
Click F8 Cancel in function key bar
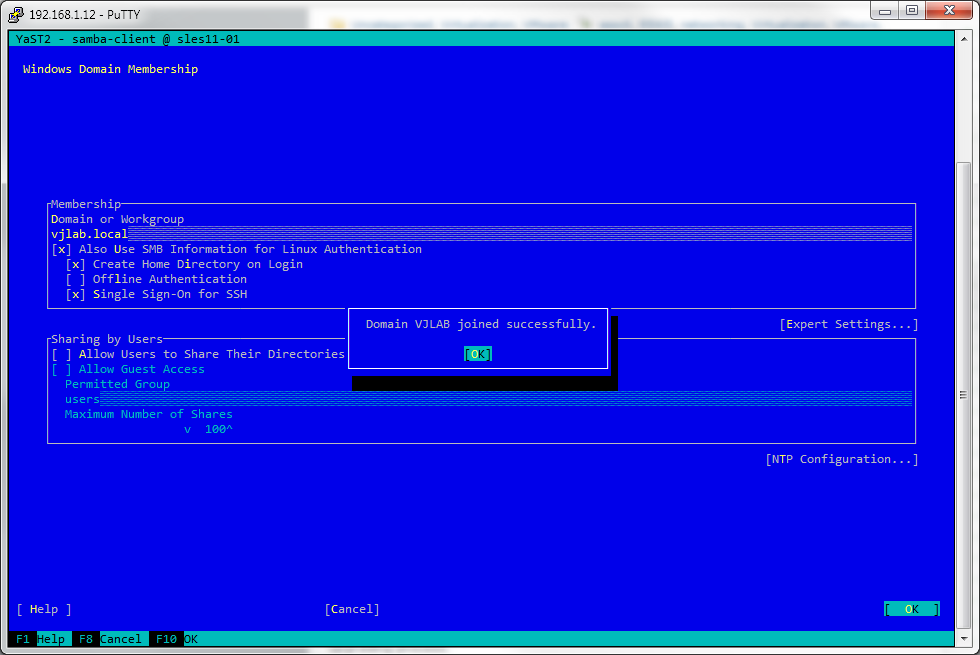tap(108, 639)
